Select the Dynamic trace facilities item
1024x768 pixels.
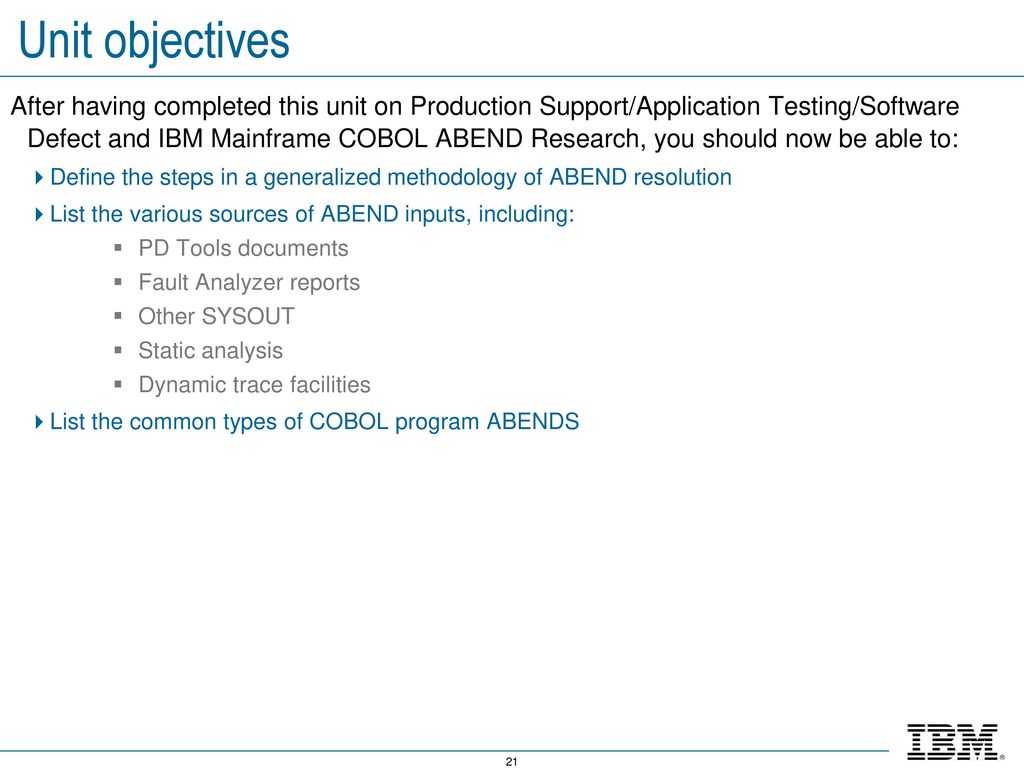254,385
